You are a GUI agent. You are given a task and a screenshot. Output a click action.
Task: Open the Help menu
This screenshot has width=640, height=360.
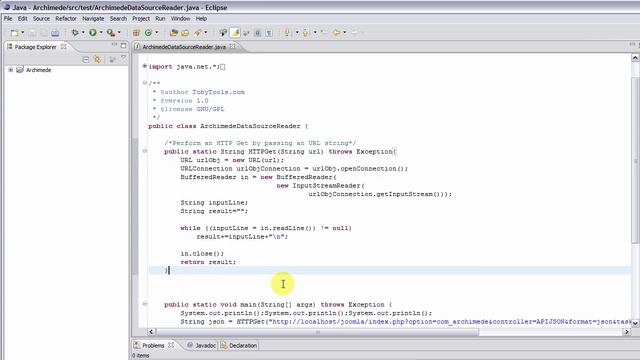tap(201, 19)
